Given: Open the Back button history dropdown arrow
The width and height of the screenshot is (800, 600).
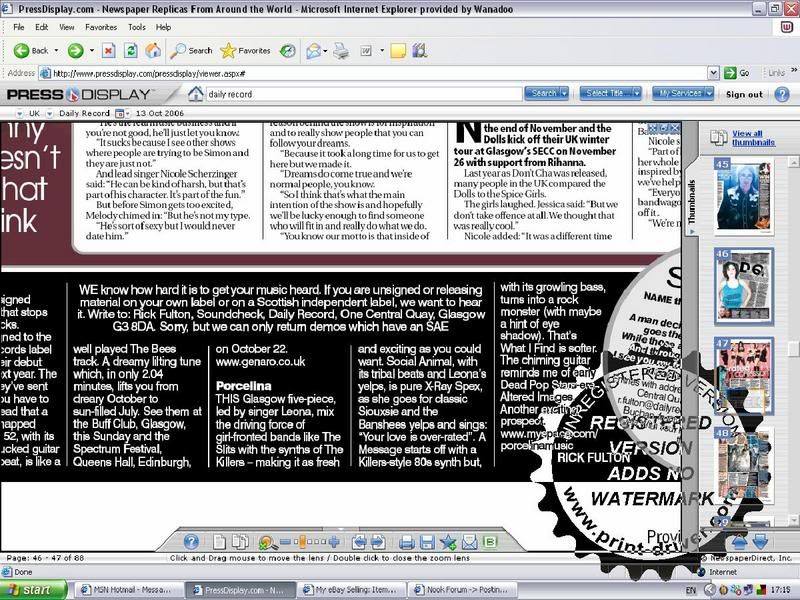Looking at the screenshot, I should [56, 51].
